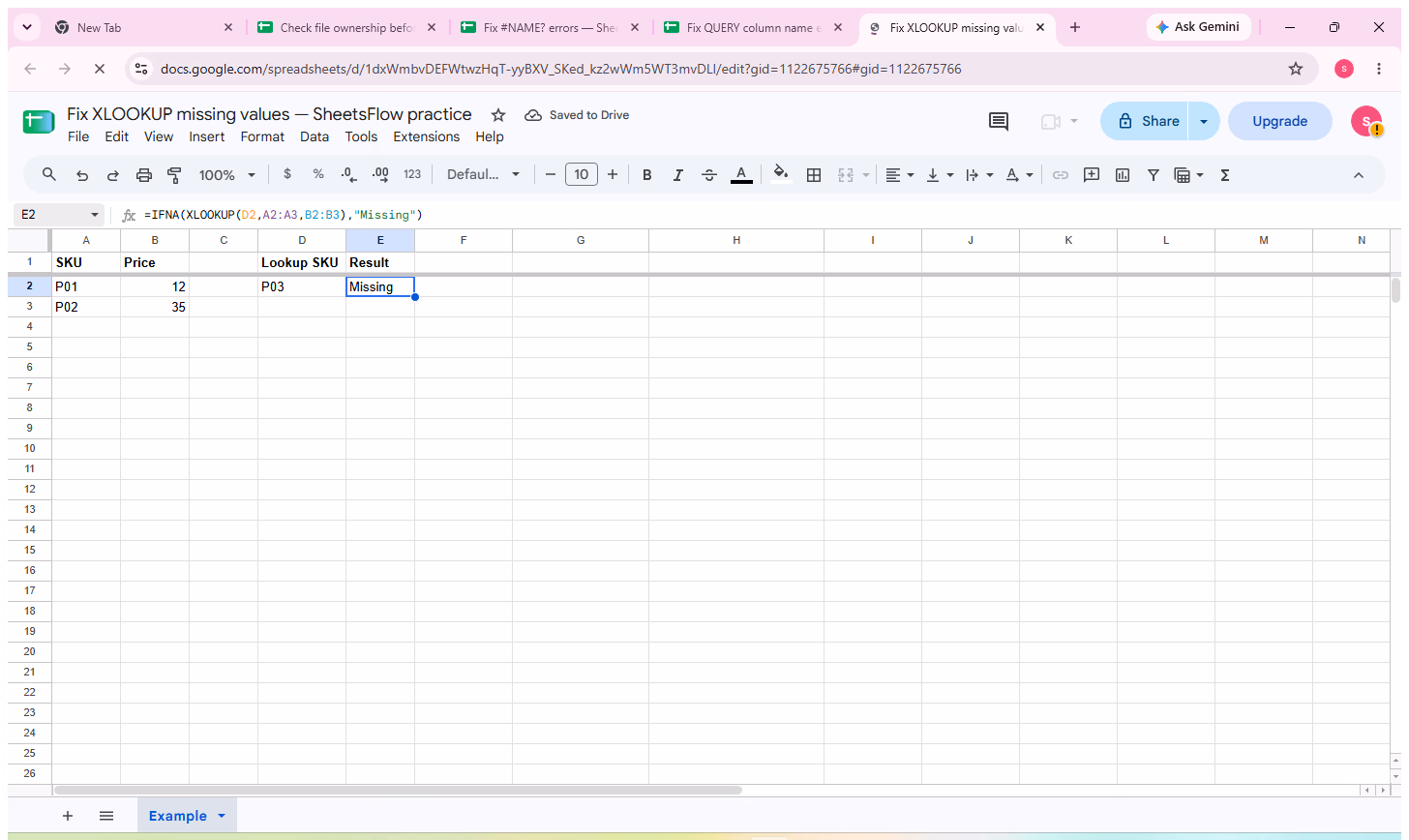Open the Example sheet tab menu arrow
This screenshot has width=1409, height=840.
click(x=222, y=816)
